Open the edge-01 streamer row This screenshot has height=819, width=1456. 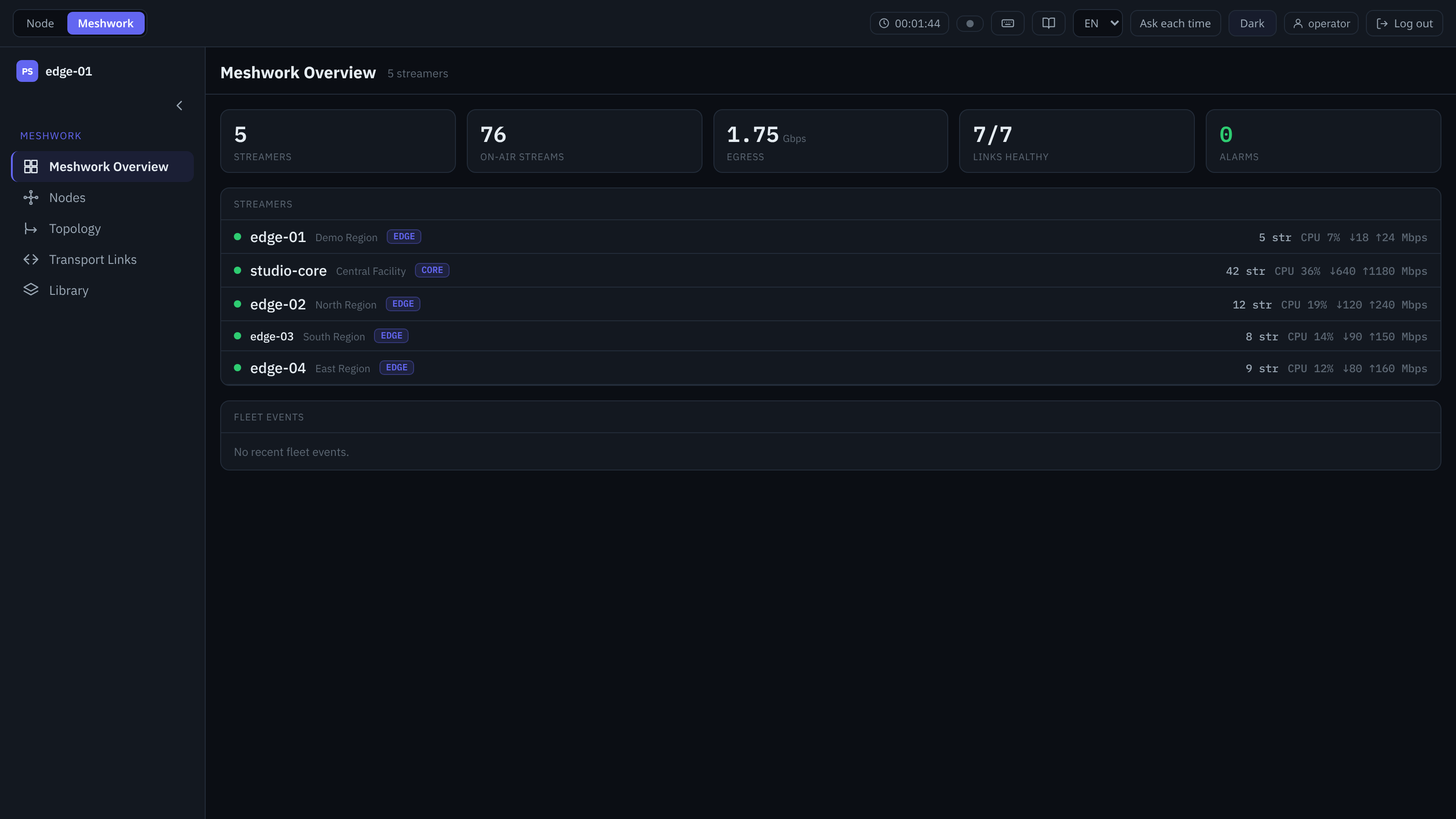830,237
